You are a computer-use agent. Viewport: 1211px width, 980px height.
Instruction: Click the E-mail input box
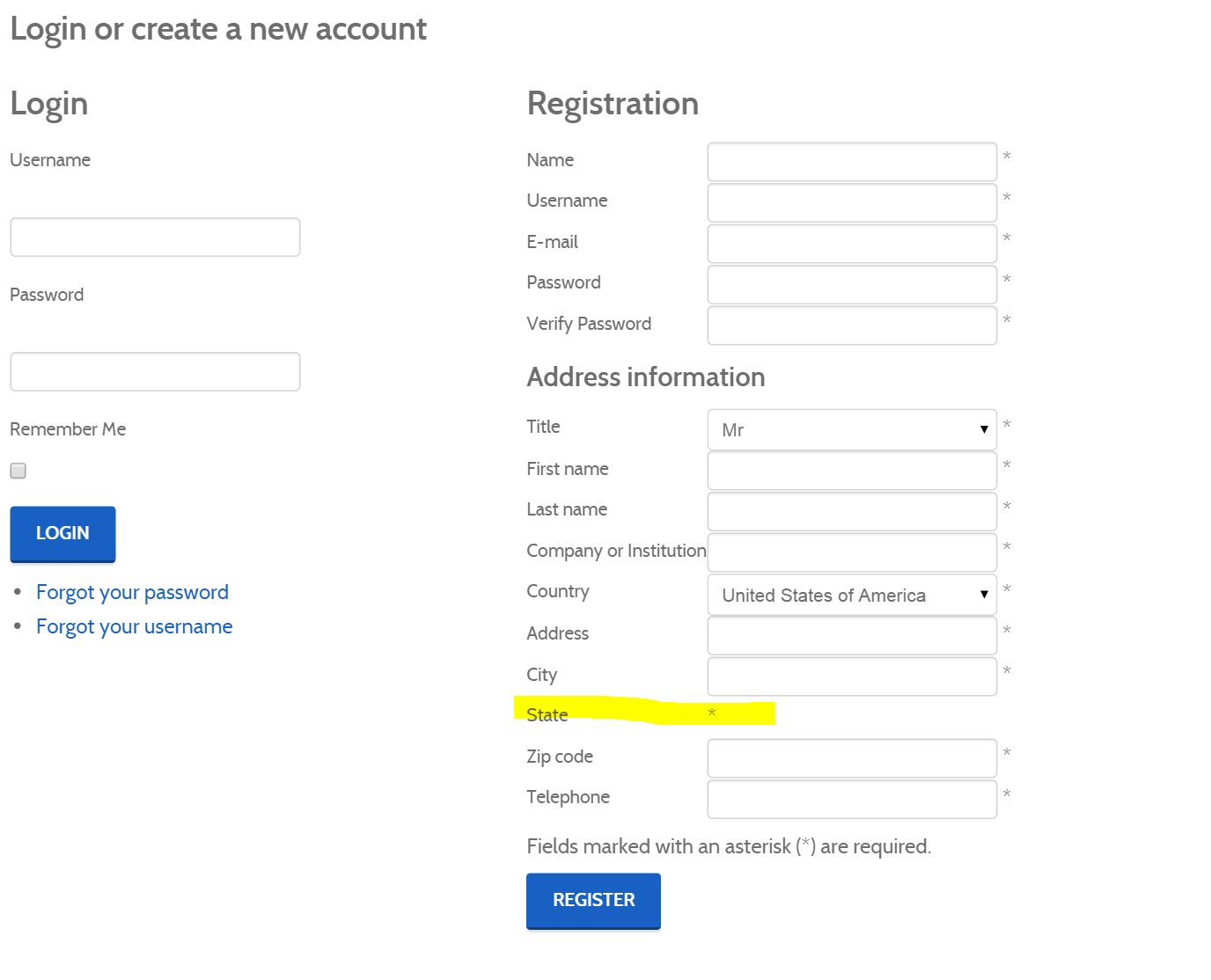851,244
